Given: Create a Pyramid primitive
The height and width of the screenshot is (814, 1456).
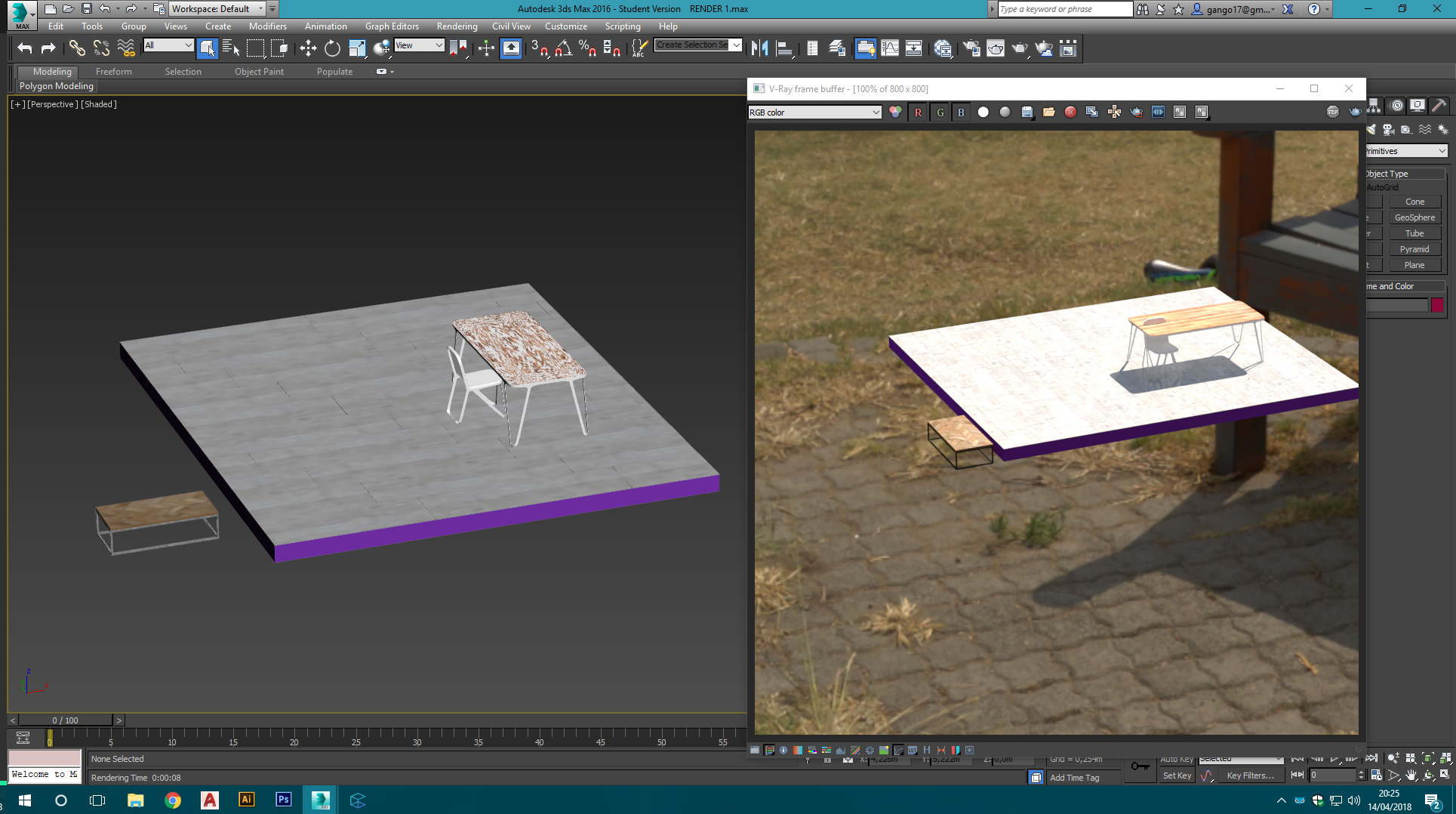Looking at the screenshot, I should 1415,249.
